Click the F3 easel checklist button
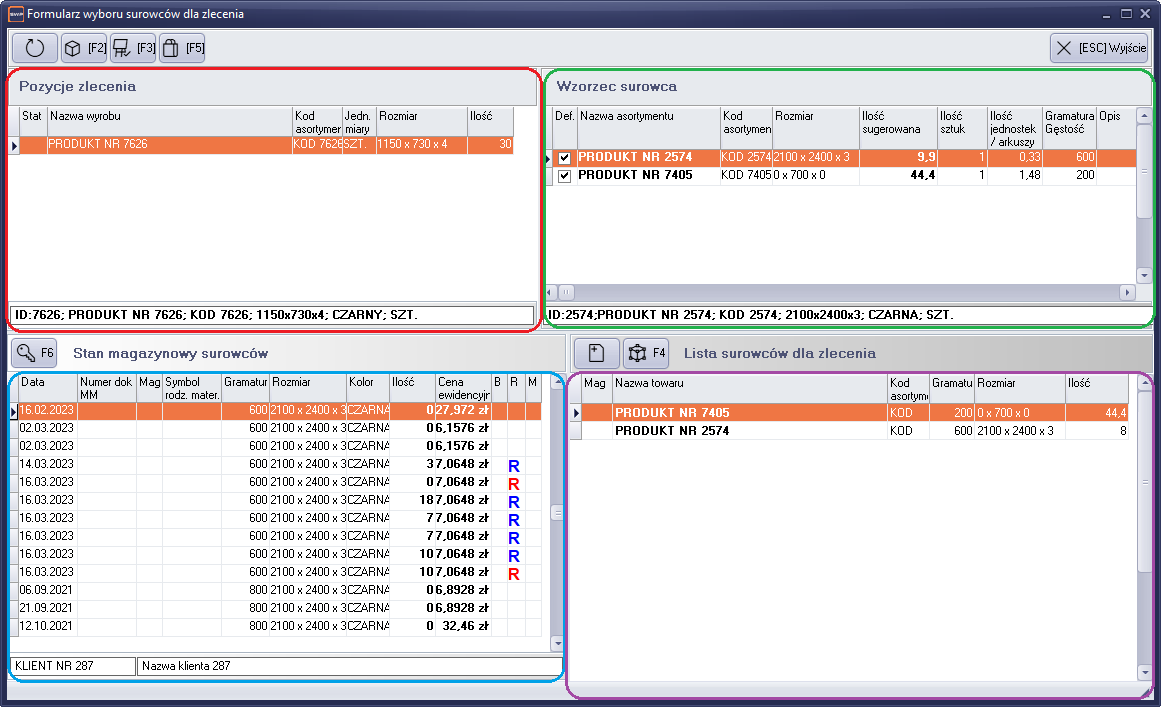1161x707 pixels. [x=133, y=48]
